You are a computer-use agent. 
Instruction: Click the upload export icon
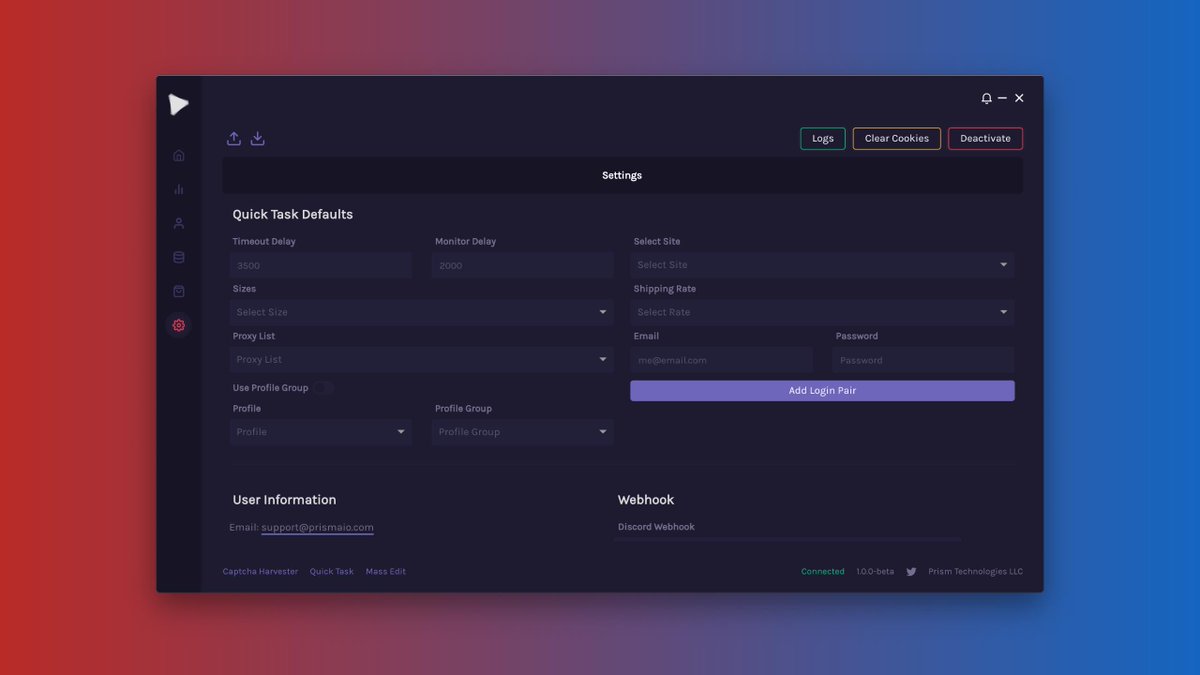coord(234,138)
